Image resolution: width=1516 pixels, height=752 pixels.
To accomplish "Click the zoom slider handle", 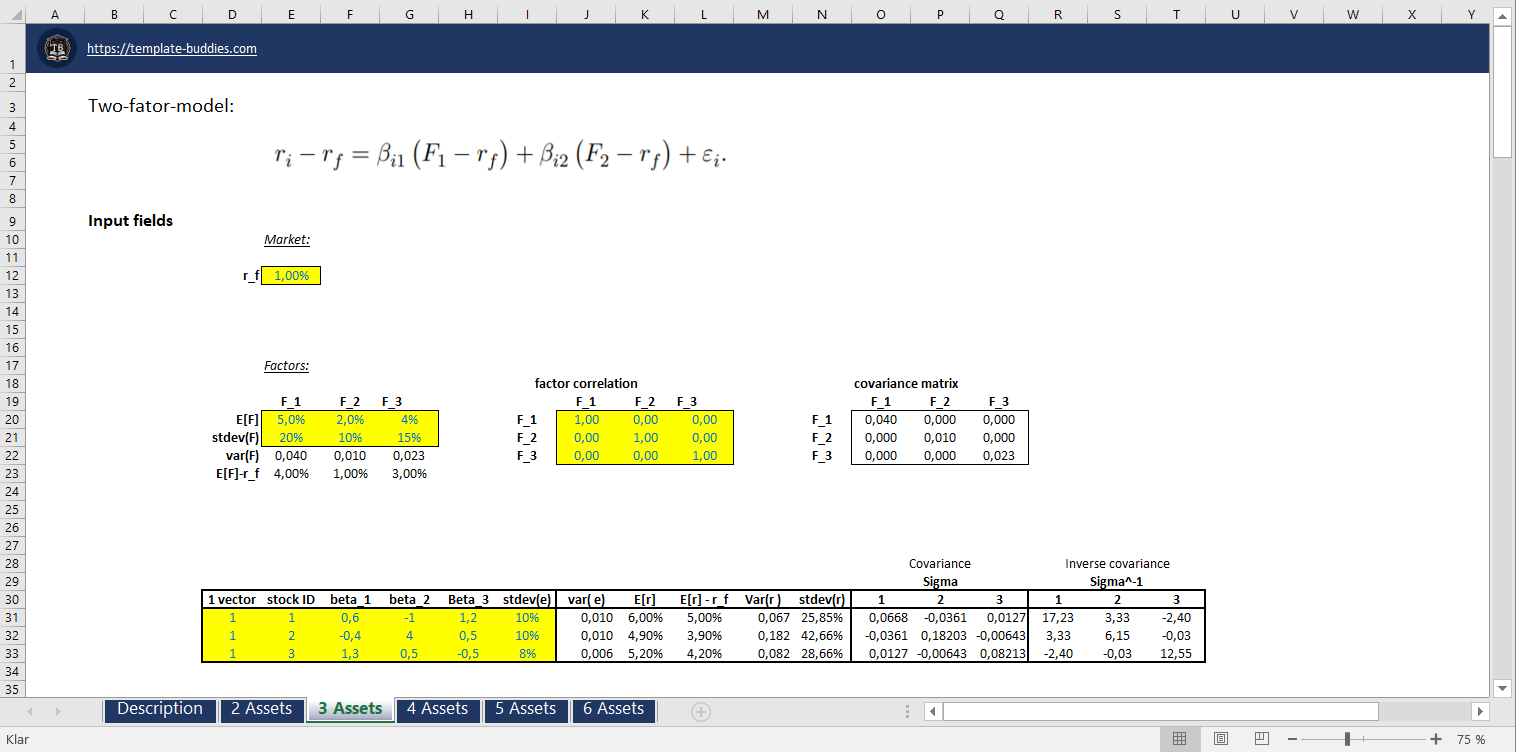I will coord(1348,739).
